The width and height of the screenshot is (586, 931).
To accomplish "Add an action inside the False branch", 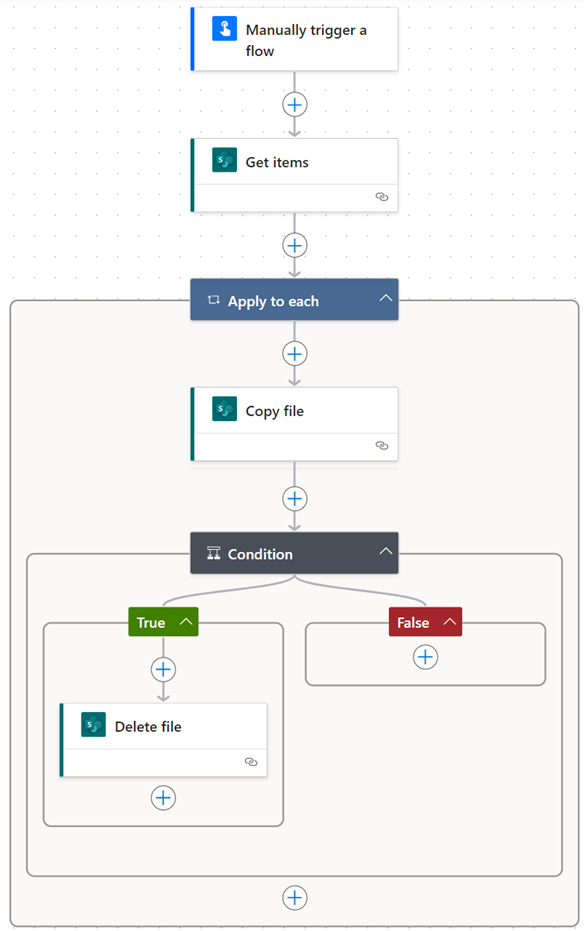I will (425, 657).
